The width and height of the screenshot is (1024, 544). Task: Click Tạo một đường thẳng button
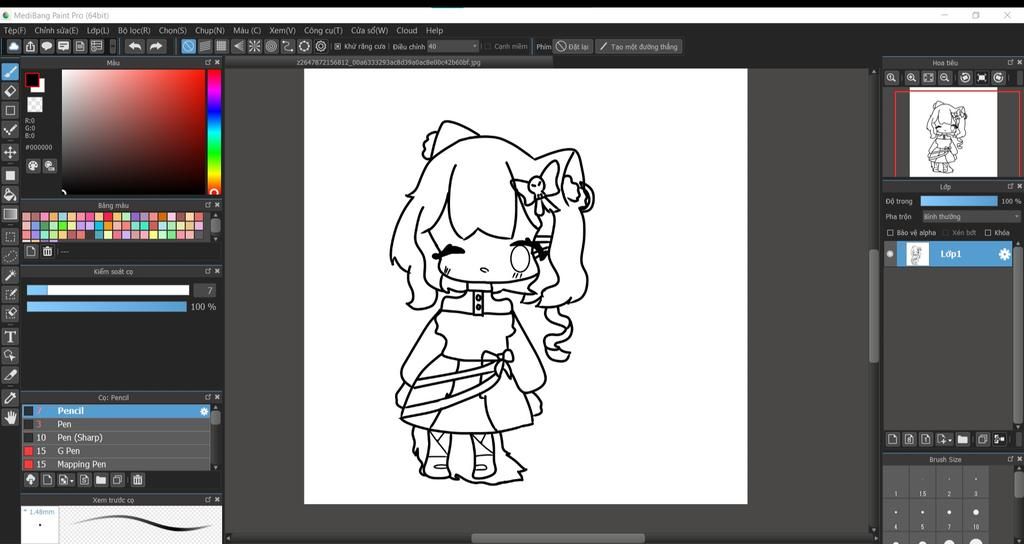click(639, 46)
